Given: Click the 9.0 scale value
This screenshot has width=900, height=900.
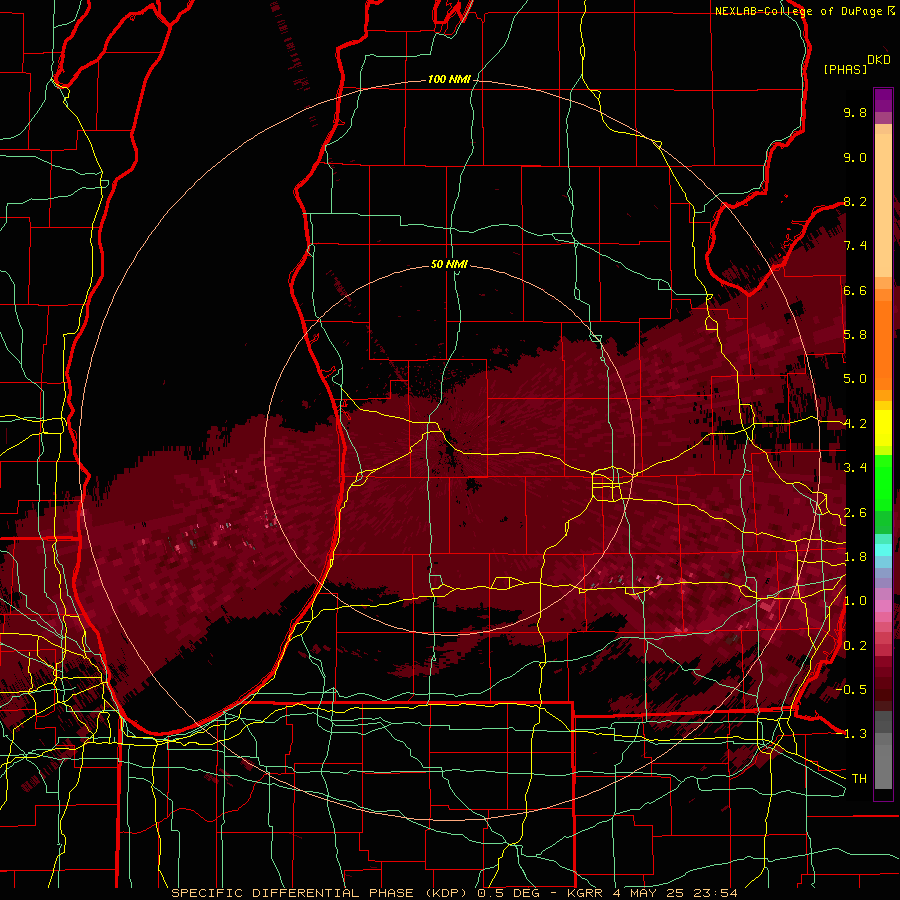Looking at the screenshot, I should [855, 157].
